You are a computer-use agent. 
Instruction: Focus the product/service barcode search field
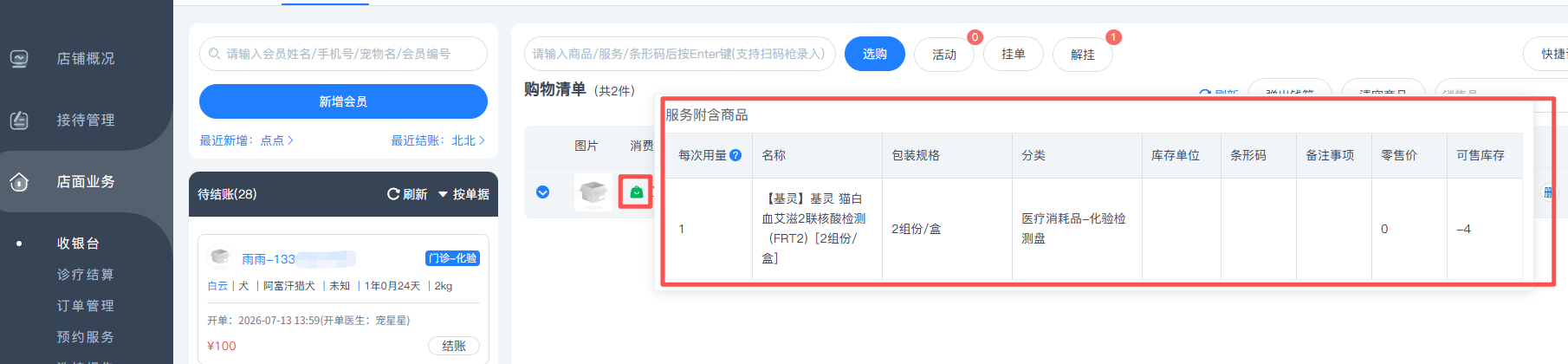(x=680, y=54)
